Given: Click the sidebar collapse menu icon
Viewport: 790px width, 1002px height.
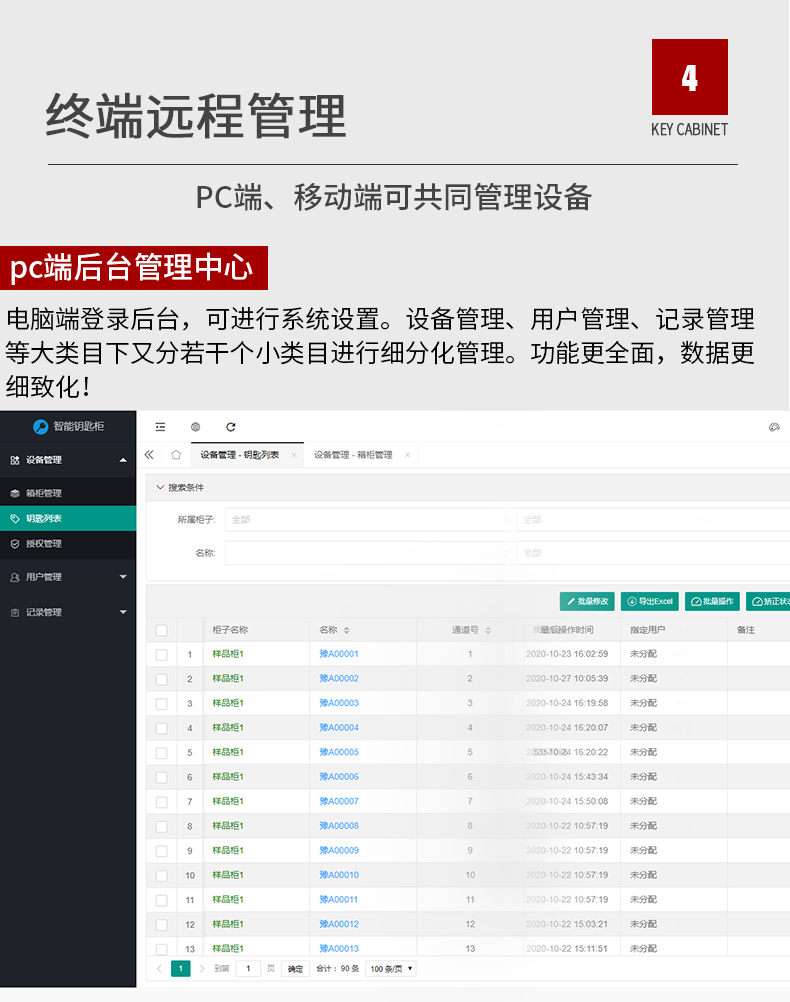Looking at the screenshot, I should (x=160, y=427).
